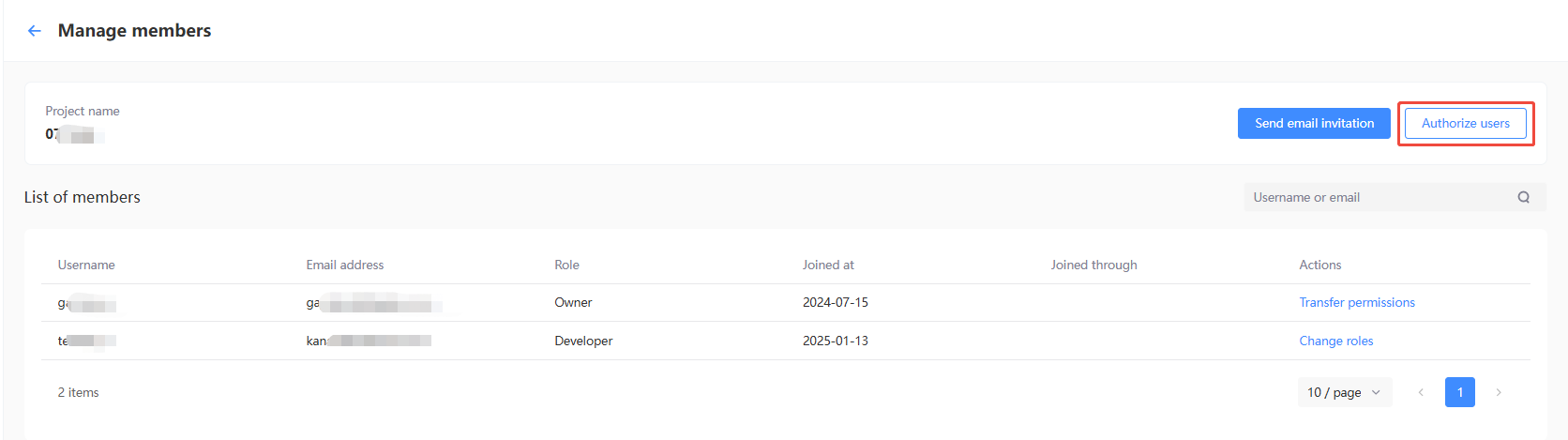The width and height of the screenshot is (1568, 440).
Task: Click the Authorize users button
Action: 1465,124
